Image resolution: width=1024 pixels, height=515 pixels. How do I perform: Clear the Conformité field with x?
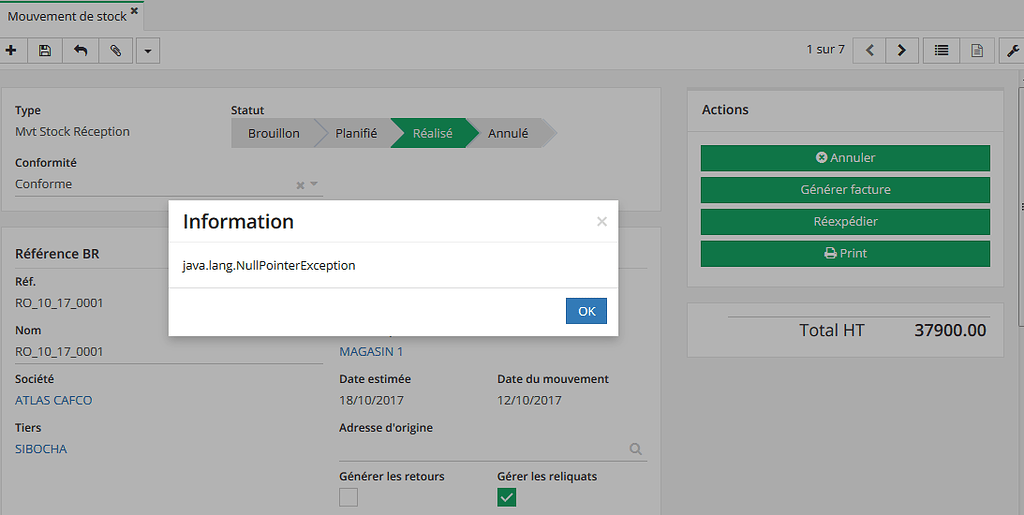tap(300, 185)
